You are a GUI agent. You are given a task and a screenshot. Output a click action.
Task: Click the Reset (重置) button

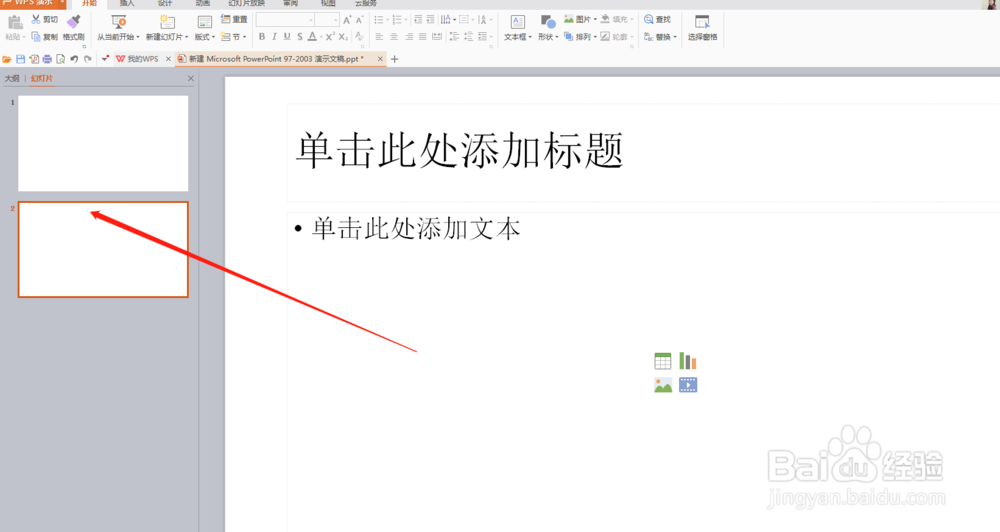(x=234, y=19)
